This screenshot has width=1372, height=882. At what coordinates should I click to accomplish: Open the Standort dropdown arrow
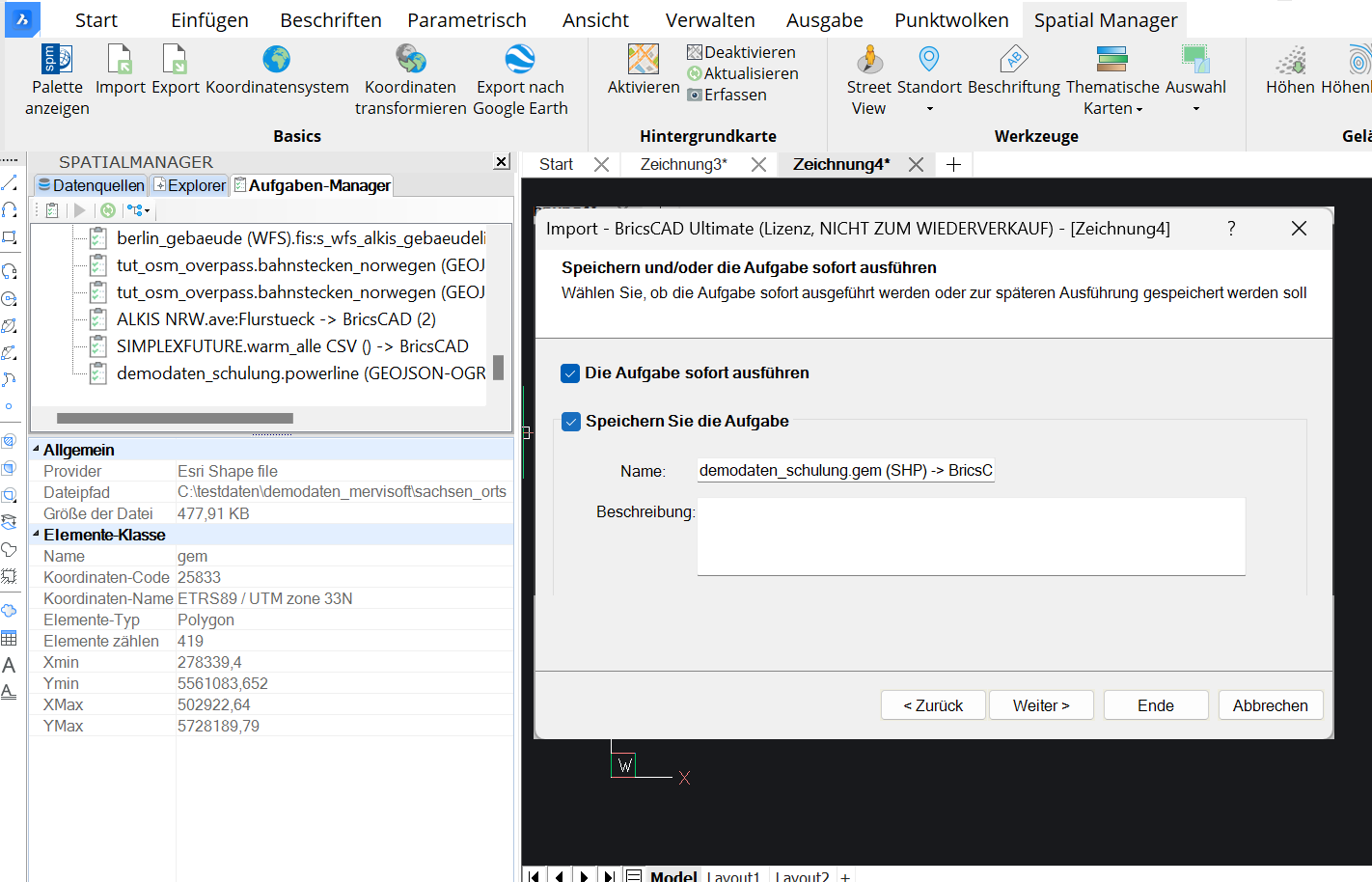click(x=929, y=107)
